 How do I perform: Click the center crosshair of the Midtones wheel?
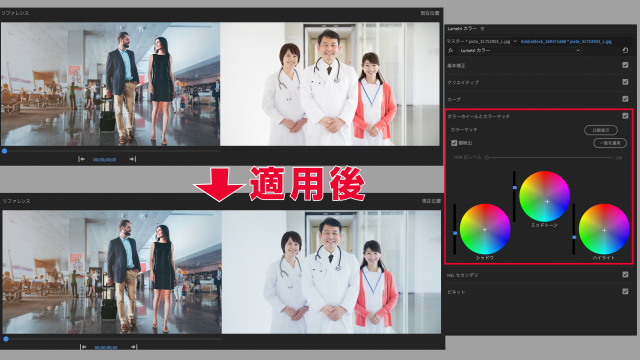pyautogui.click(x=547, y=202)
